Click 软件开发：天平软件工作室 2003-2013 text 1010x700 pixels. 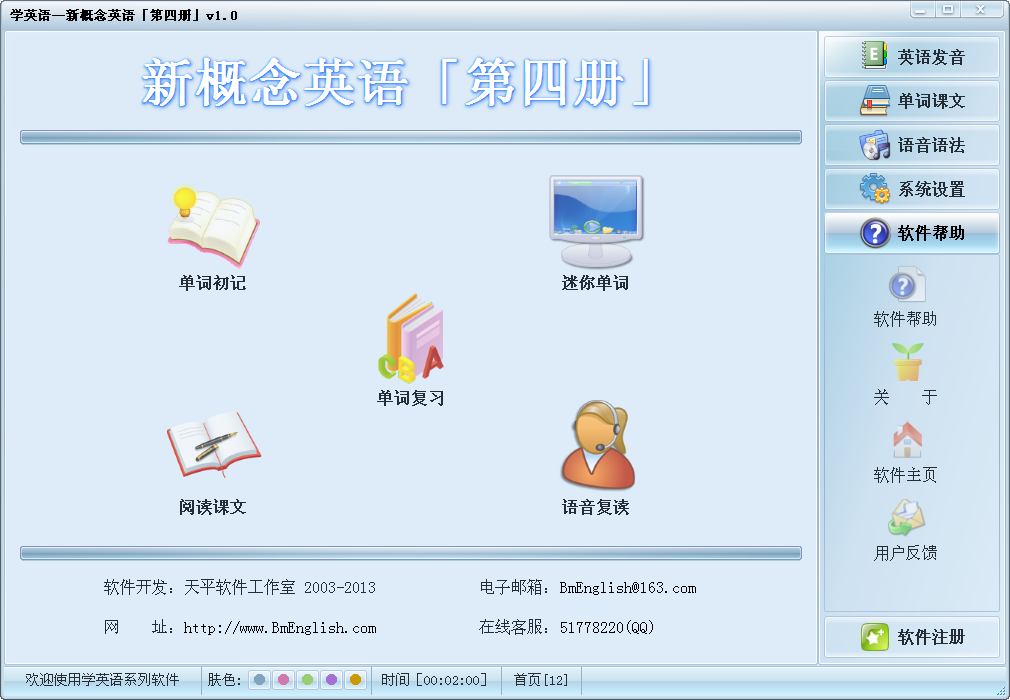[x=240, y=587]
